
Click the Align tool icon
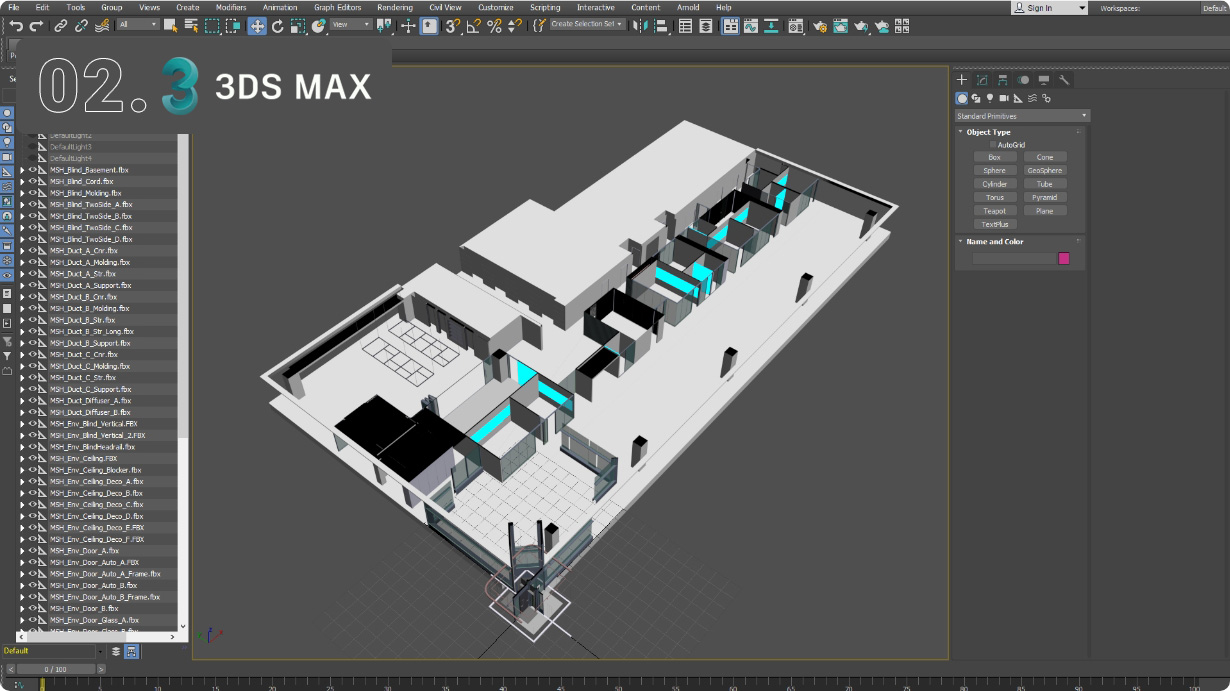pos(661,26)
